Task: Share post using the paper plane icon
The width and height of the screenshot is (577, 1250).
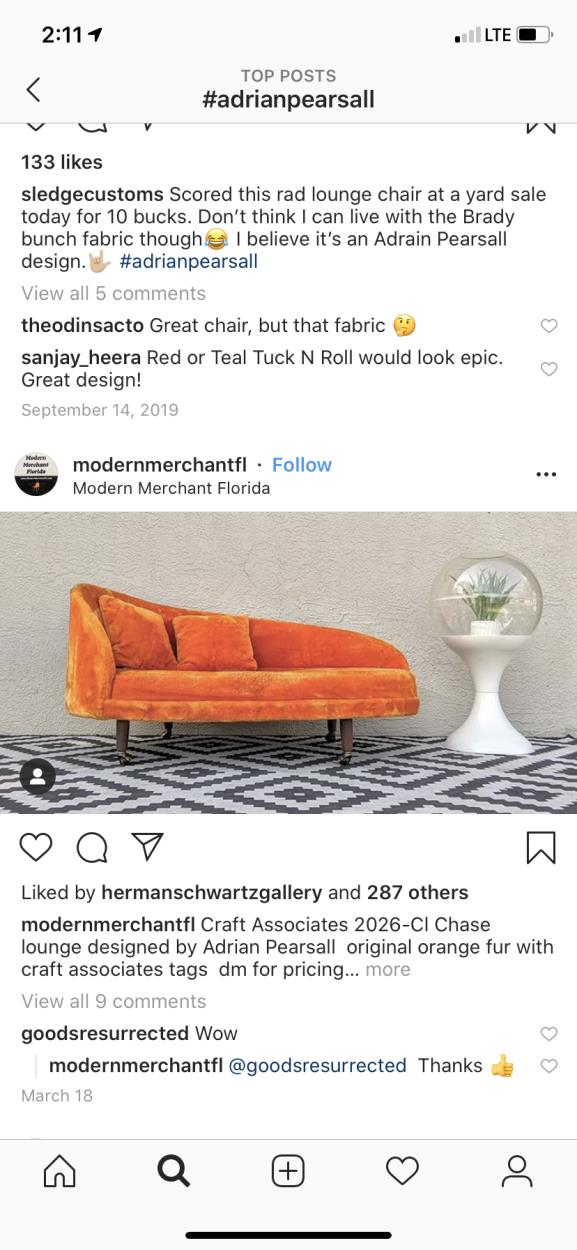Action: (x=147, y=847)
